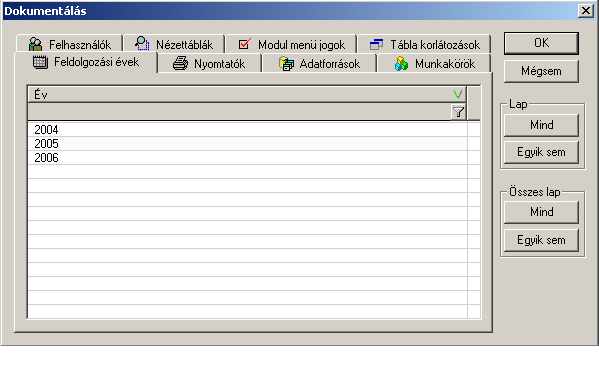Click the users icon on Felhasználók tab
The image size is (599, 384).
[36, 44]
